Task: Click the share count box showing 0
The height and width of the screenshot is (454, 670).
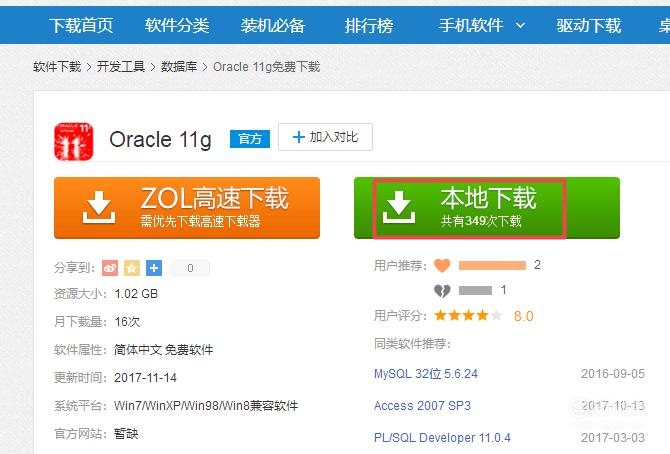Action: [190, 268]
